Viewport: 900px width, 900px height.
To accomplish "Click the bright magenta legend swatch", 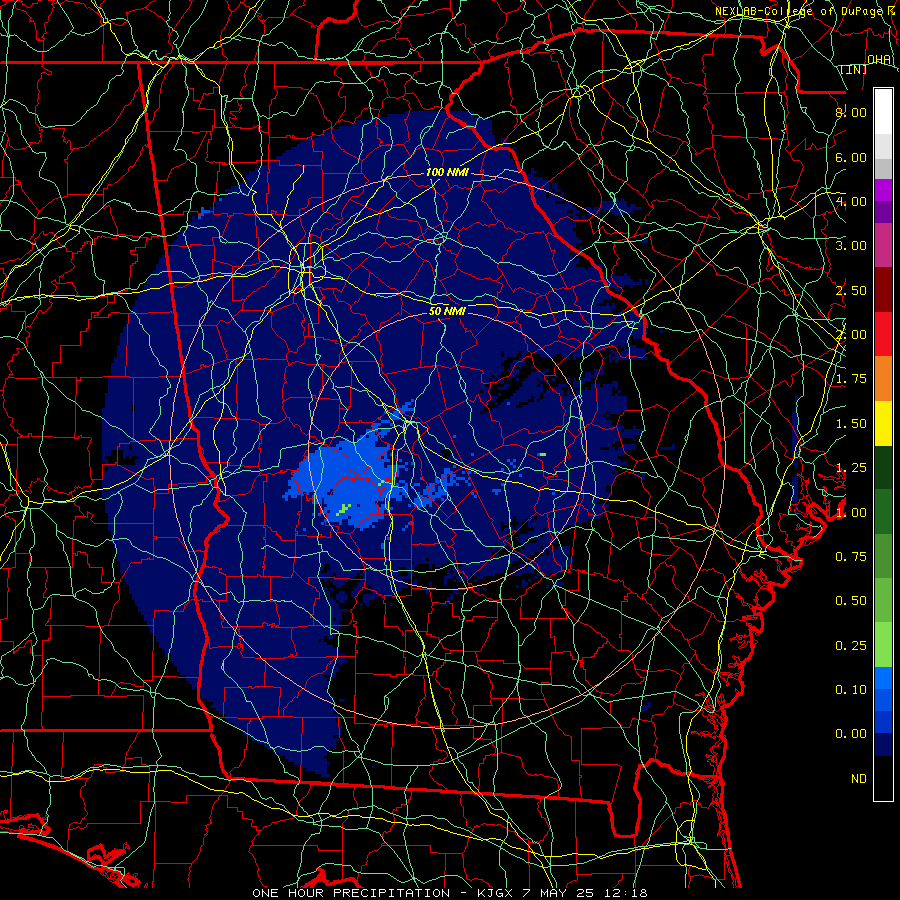I will point(883,190).
